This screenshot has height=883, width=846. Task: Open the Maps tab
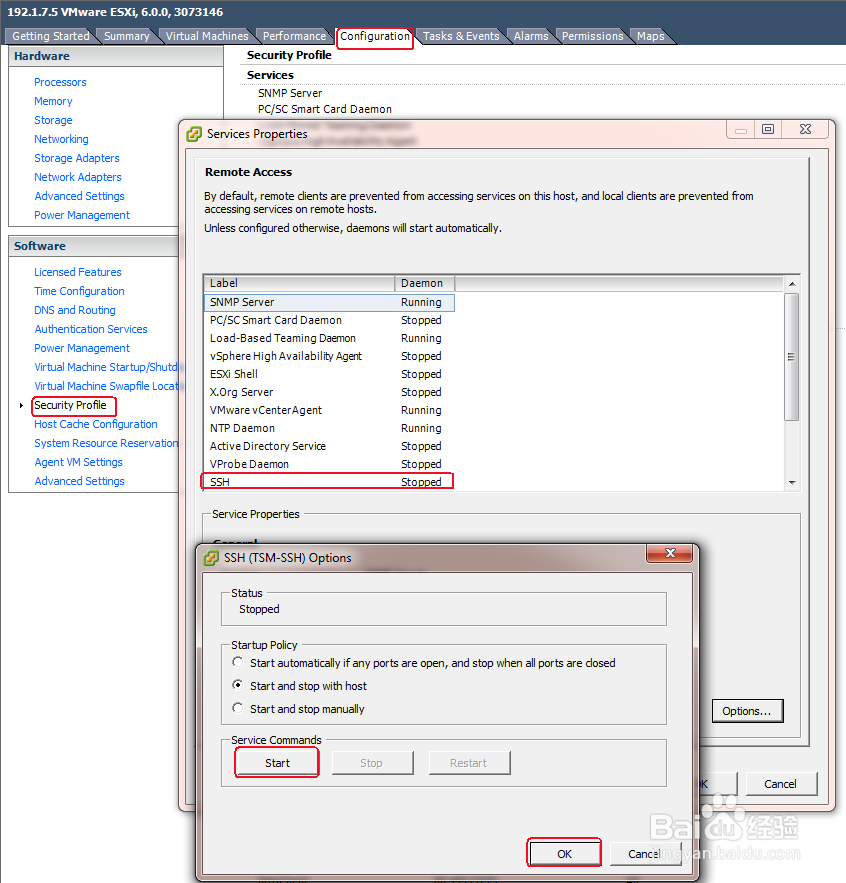(651, 36)
